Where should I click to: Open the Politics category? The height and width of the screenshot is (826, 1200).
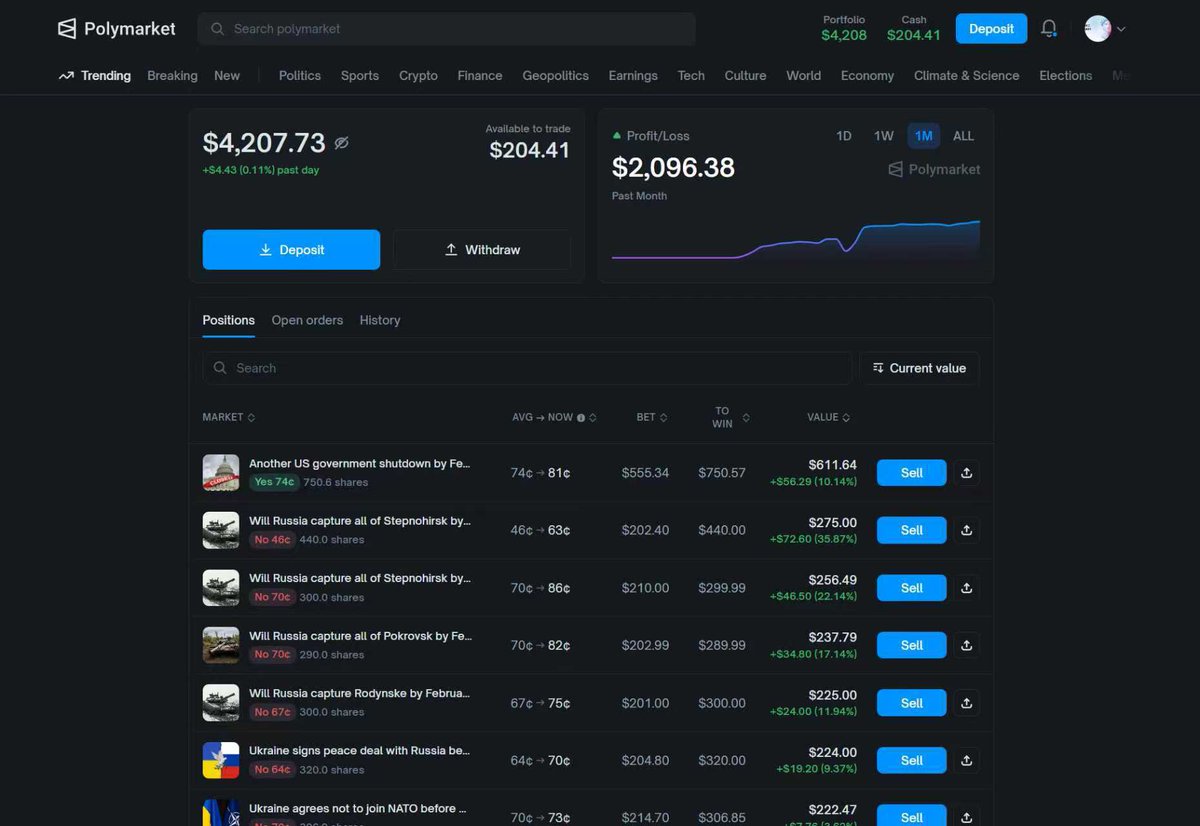300,76
